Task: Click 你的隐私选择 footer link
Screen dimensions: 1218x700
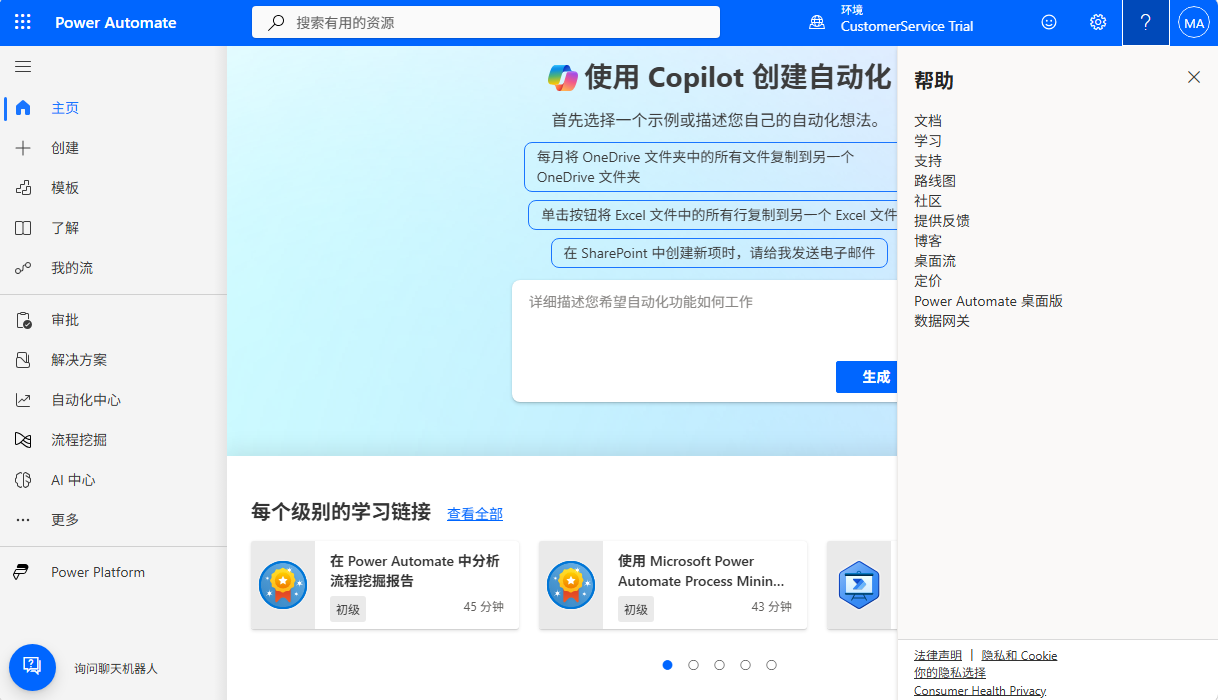Action: [950, 673]
